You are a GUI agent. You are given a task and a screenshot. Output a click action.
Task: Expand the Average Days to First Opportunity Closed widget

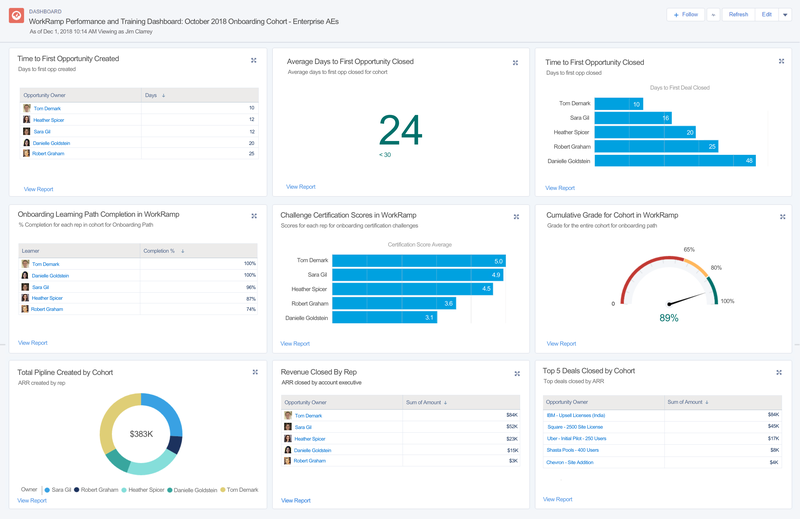point(515,63)
